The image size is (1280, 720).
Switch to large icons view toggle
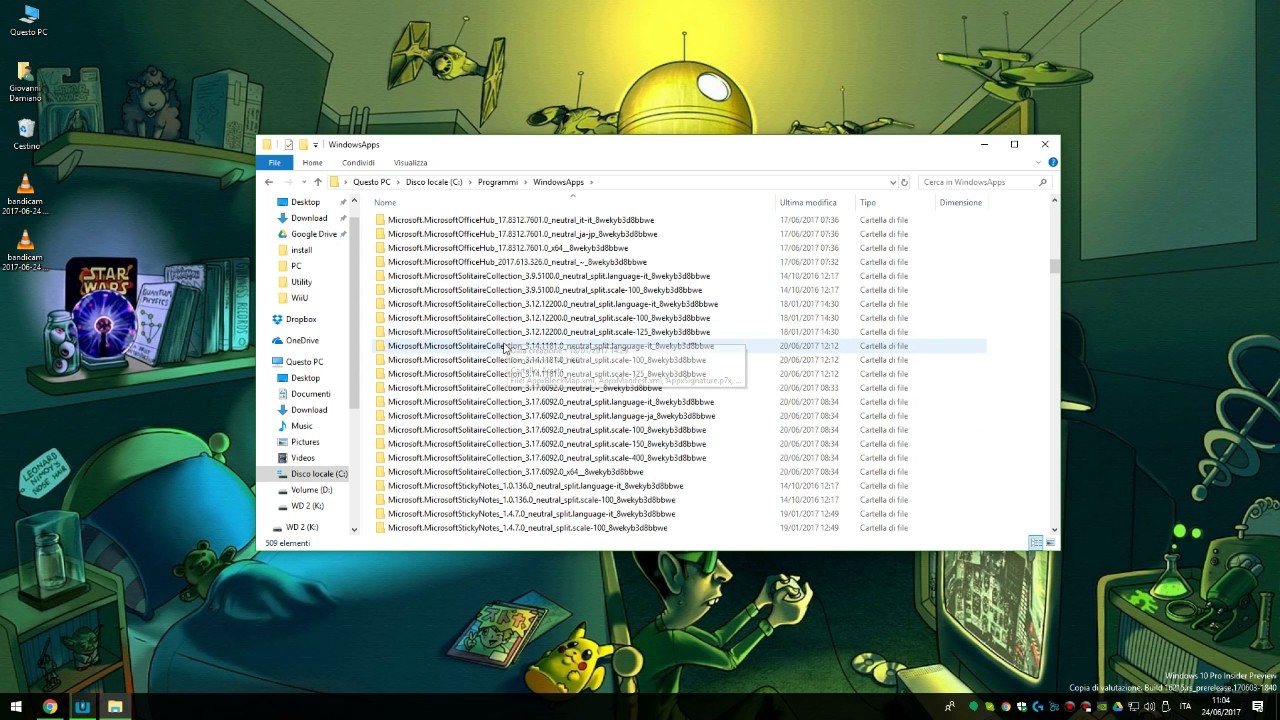1050,543
